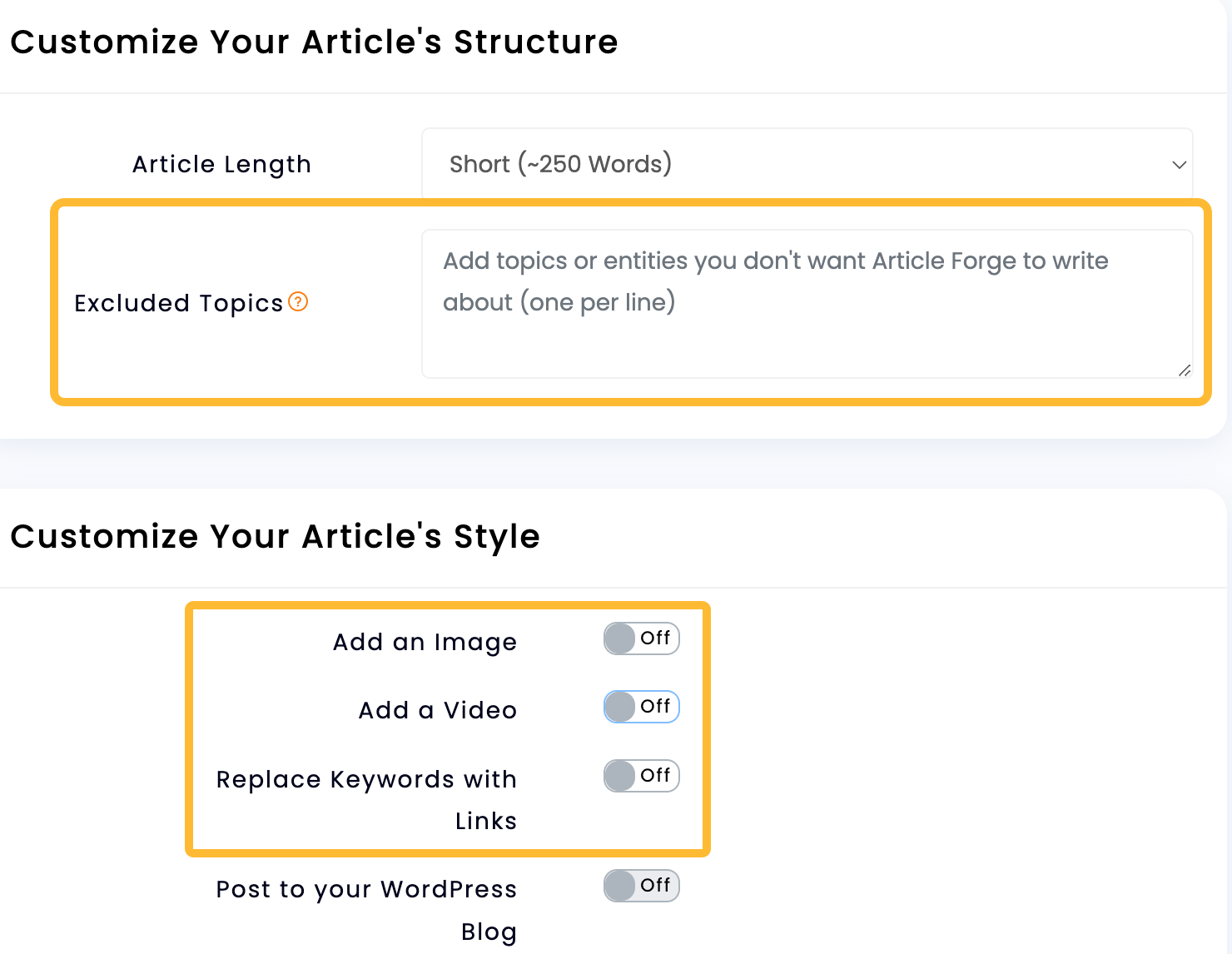Screen dimensions: 1232x954
Task: Click the Excluded Topics label
Action: [179, 302]
